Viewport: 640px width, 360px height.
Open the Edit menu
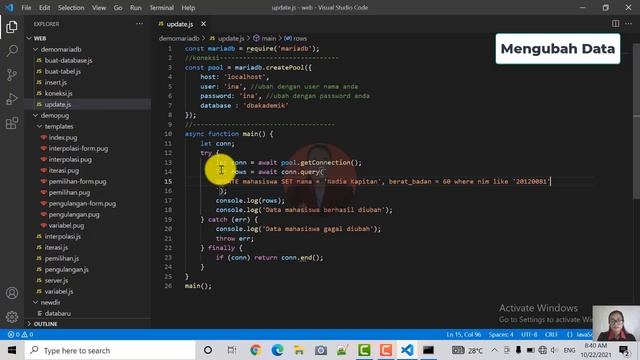coord(44,8)
